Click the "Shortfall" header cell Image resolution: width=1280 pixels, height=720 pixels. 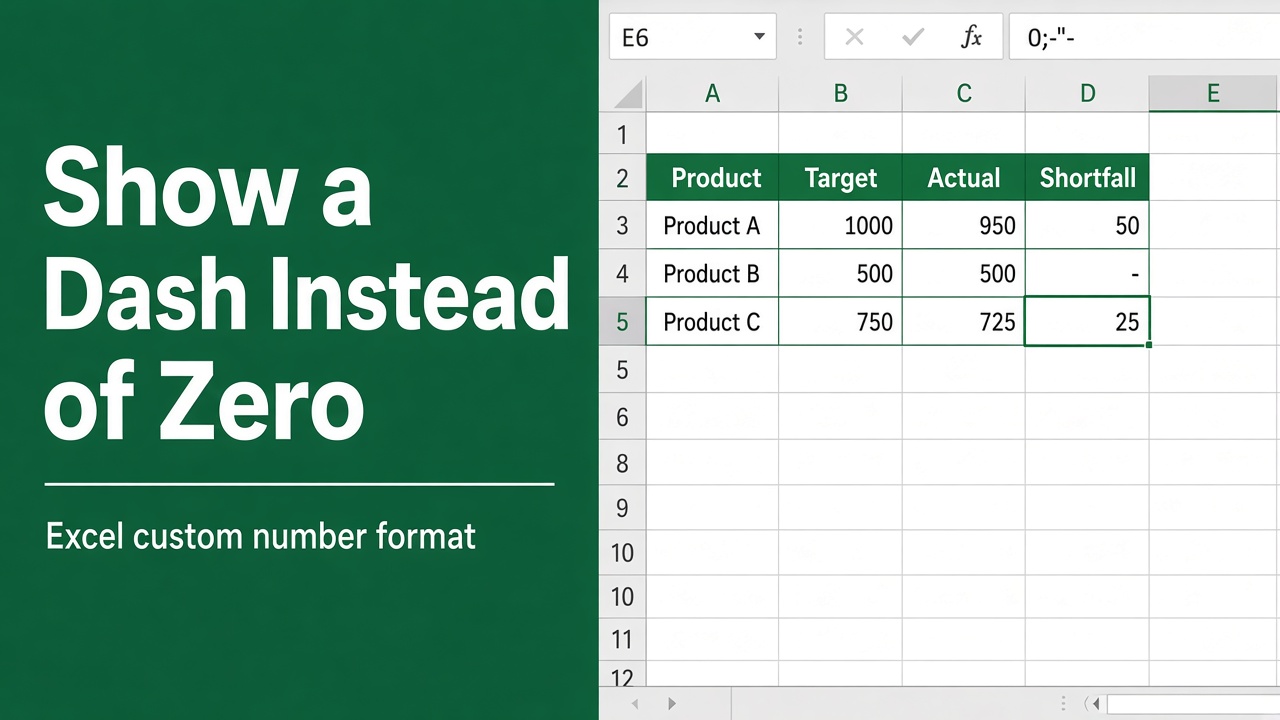pos(1087,178)
